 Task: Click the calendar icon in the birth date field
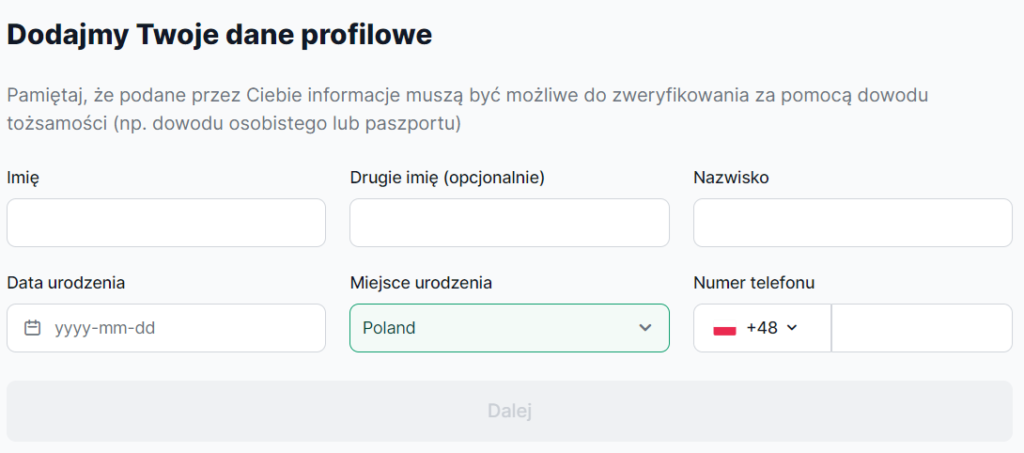[x=33, y=328]
